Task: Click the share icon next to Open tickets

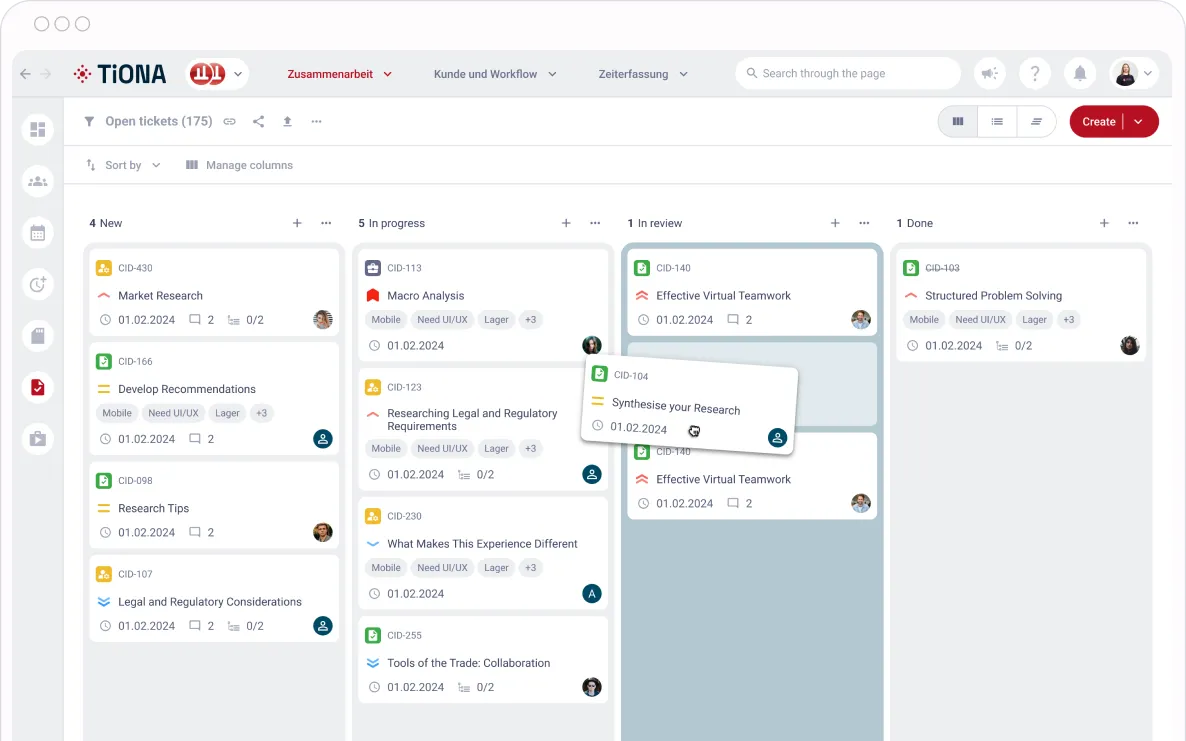Action: 258,122
